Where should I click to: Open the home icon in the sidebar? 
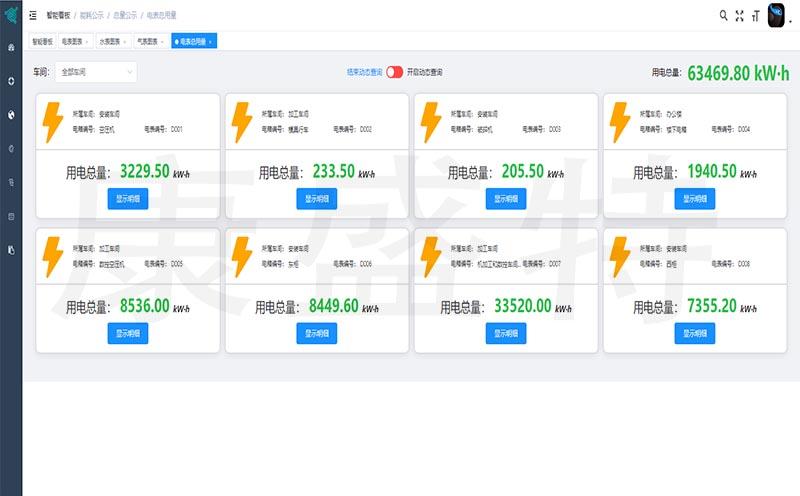click(11, 47)
